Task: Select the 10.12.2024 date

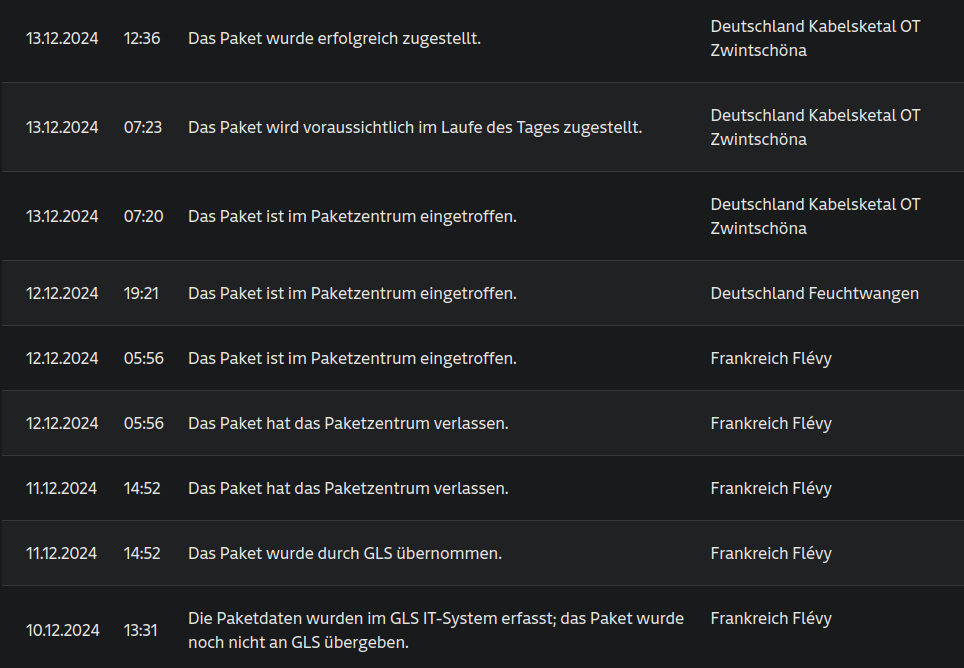Action: pyautogui.click(x=62, y=630)
